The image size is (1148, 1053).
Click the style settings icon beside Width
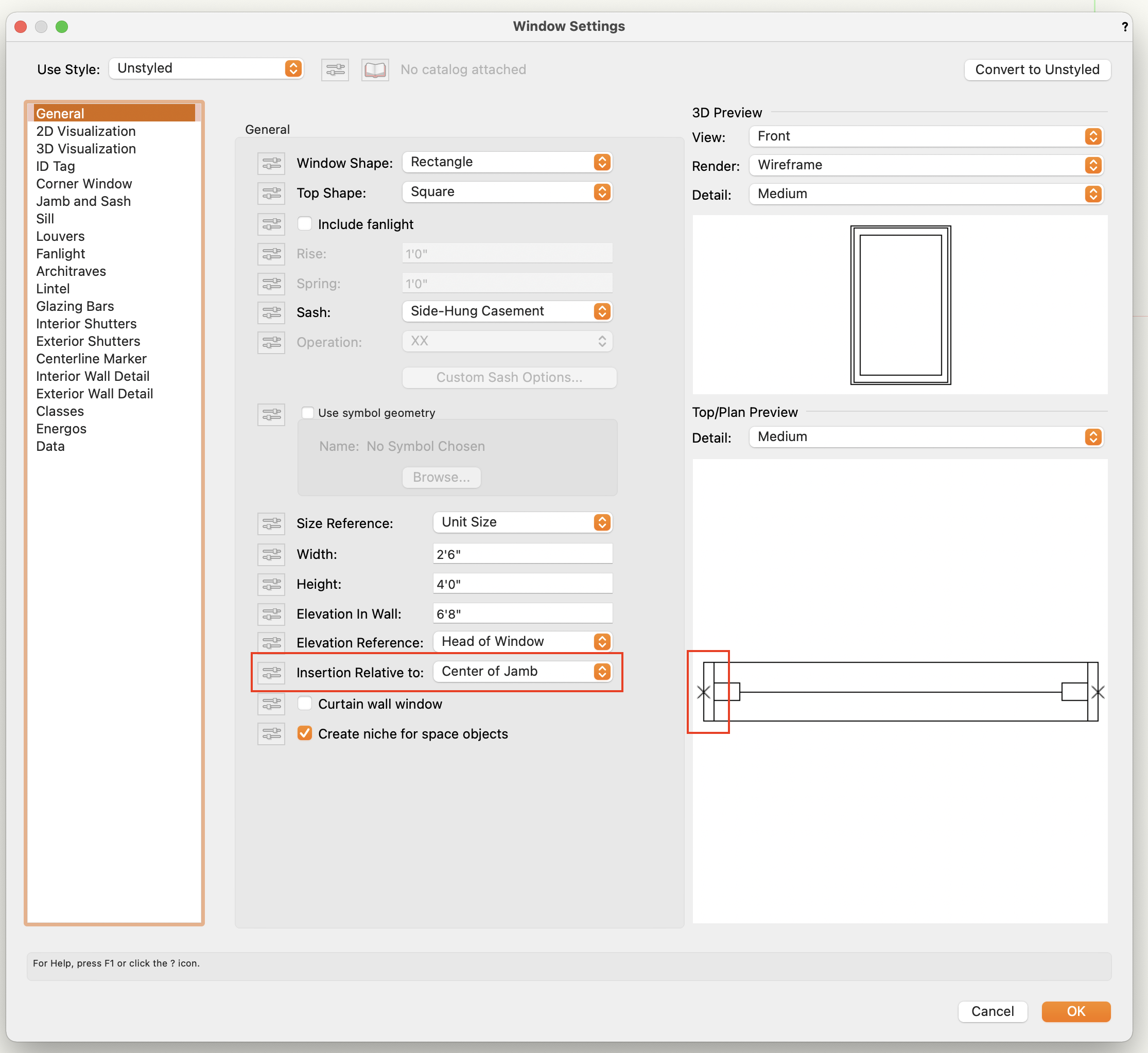[x=271, y=554]
